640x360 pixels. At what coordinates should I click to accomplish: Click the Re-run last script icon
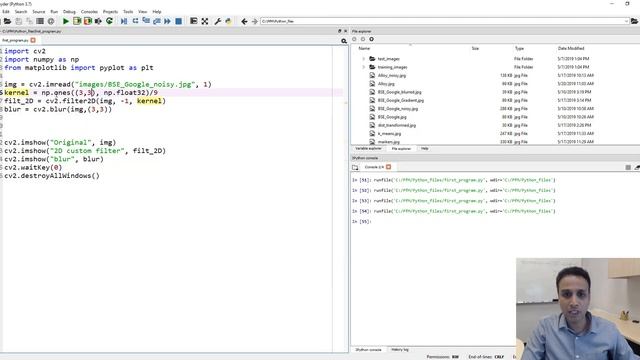[x=109, y=21]
